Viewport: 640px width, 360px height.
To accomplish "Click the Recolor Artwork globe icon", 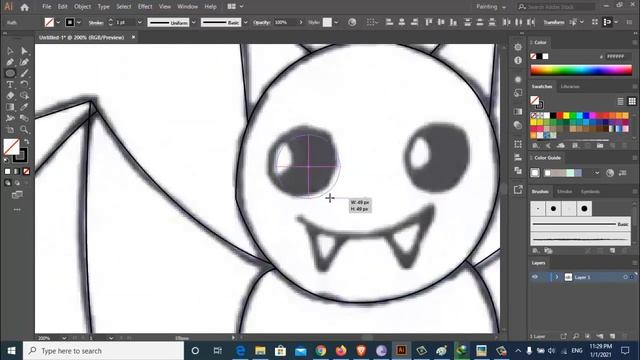I will pos(352,22).
